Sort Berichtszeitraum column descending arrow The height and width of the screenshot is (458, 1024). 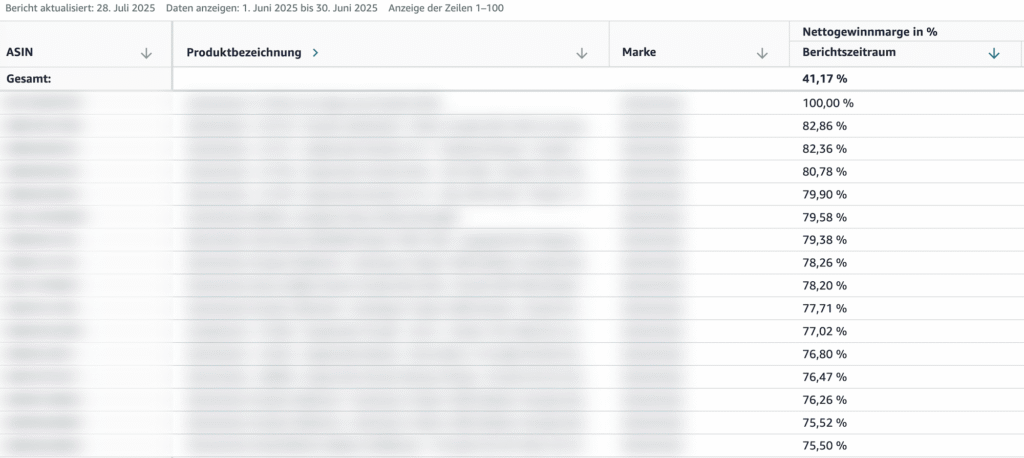coord(994,54)
